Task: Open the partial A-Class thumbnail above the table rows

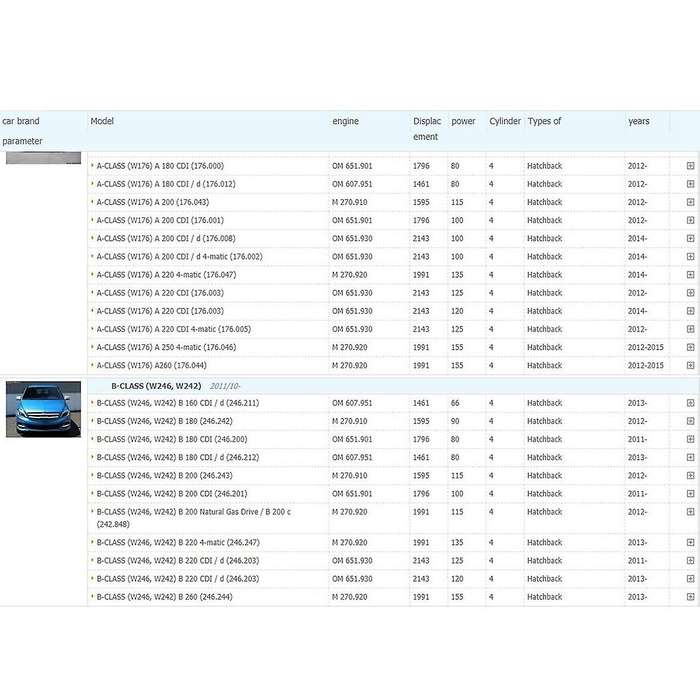Action: 43,158
